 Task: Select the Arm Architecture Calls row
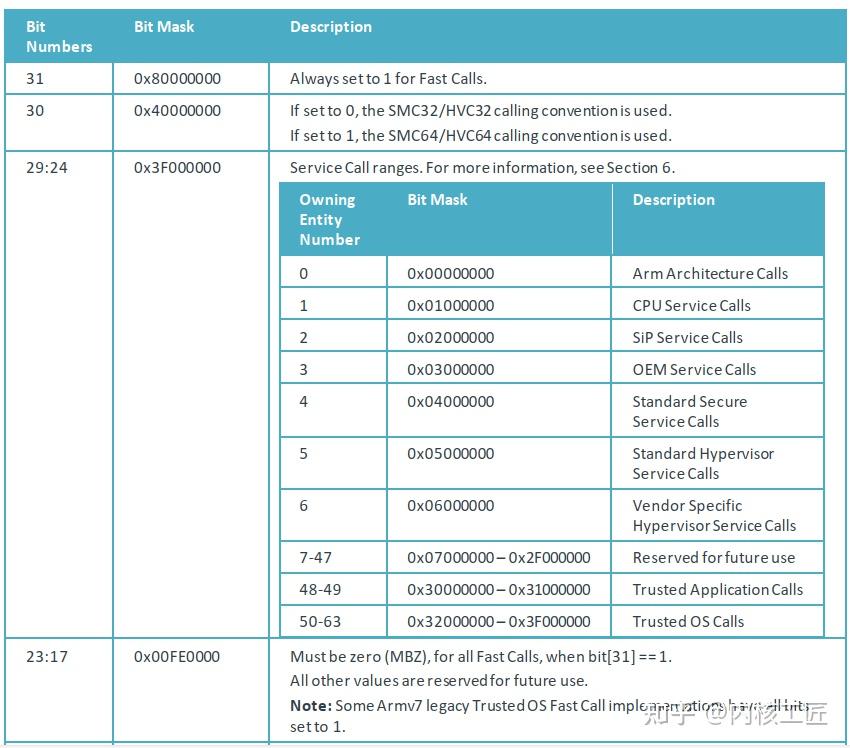(x=552, y=273)
